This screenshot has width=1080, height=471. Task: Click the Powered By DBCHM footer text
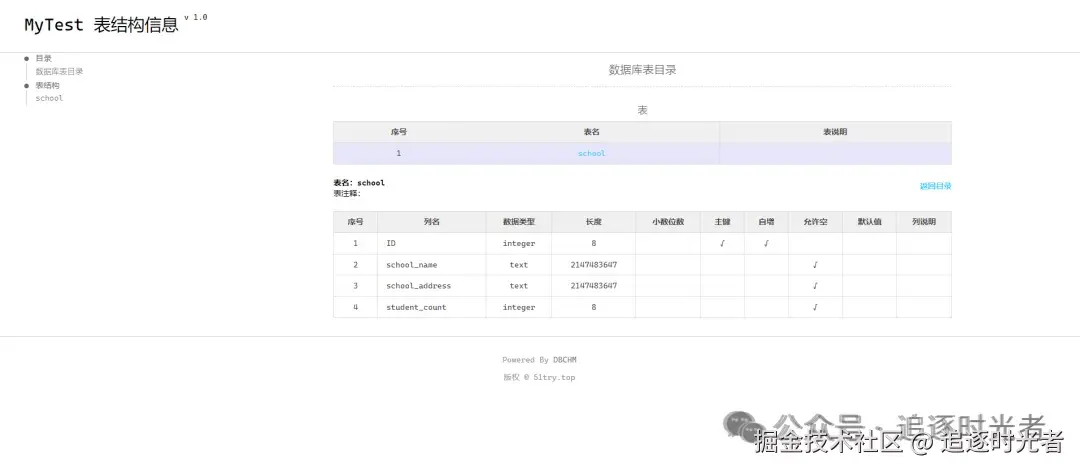[539, 360]
